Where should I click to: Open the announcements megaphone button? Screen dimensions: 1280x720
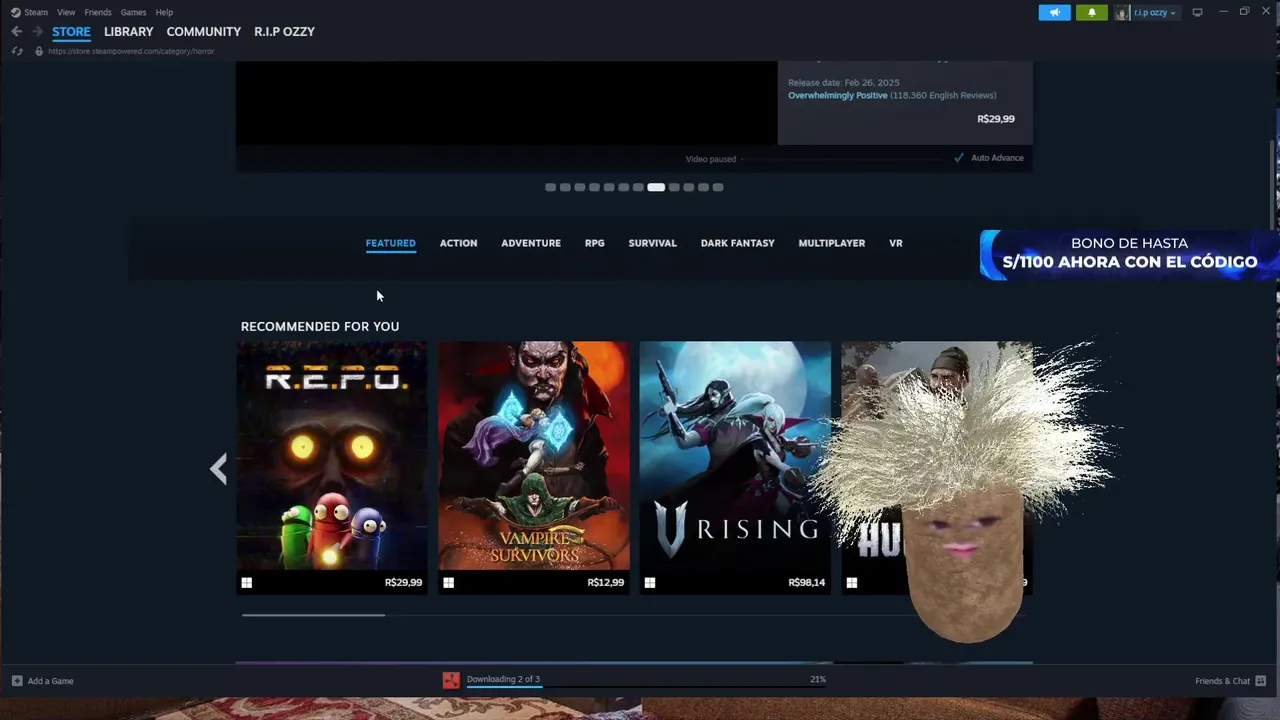pyautogui.click(x=1054, y=12)
